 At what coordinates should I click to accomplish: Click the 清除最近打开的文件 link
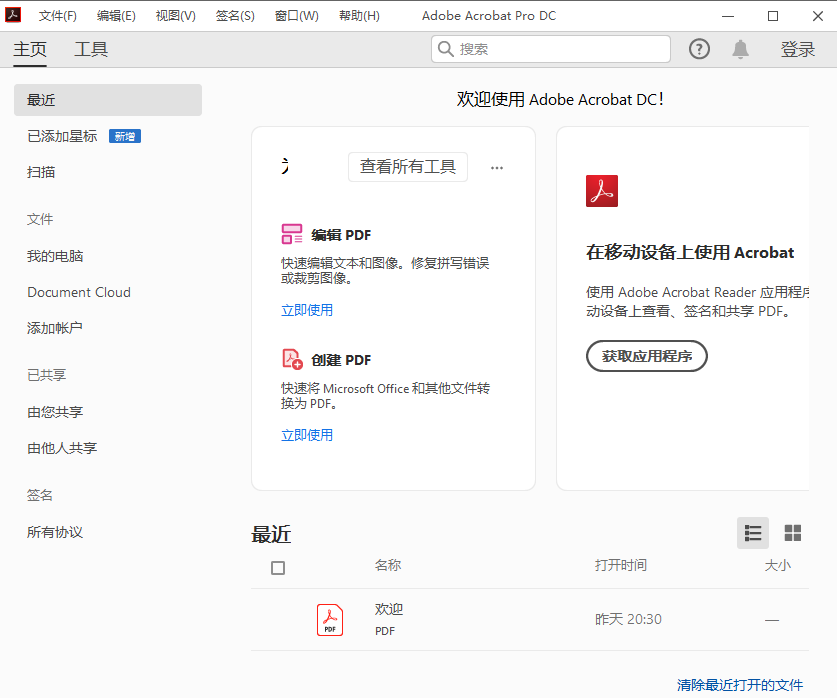[739, 685]
